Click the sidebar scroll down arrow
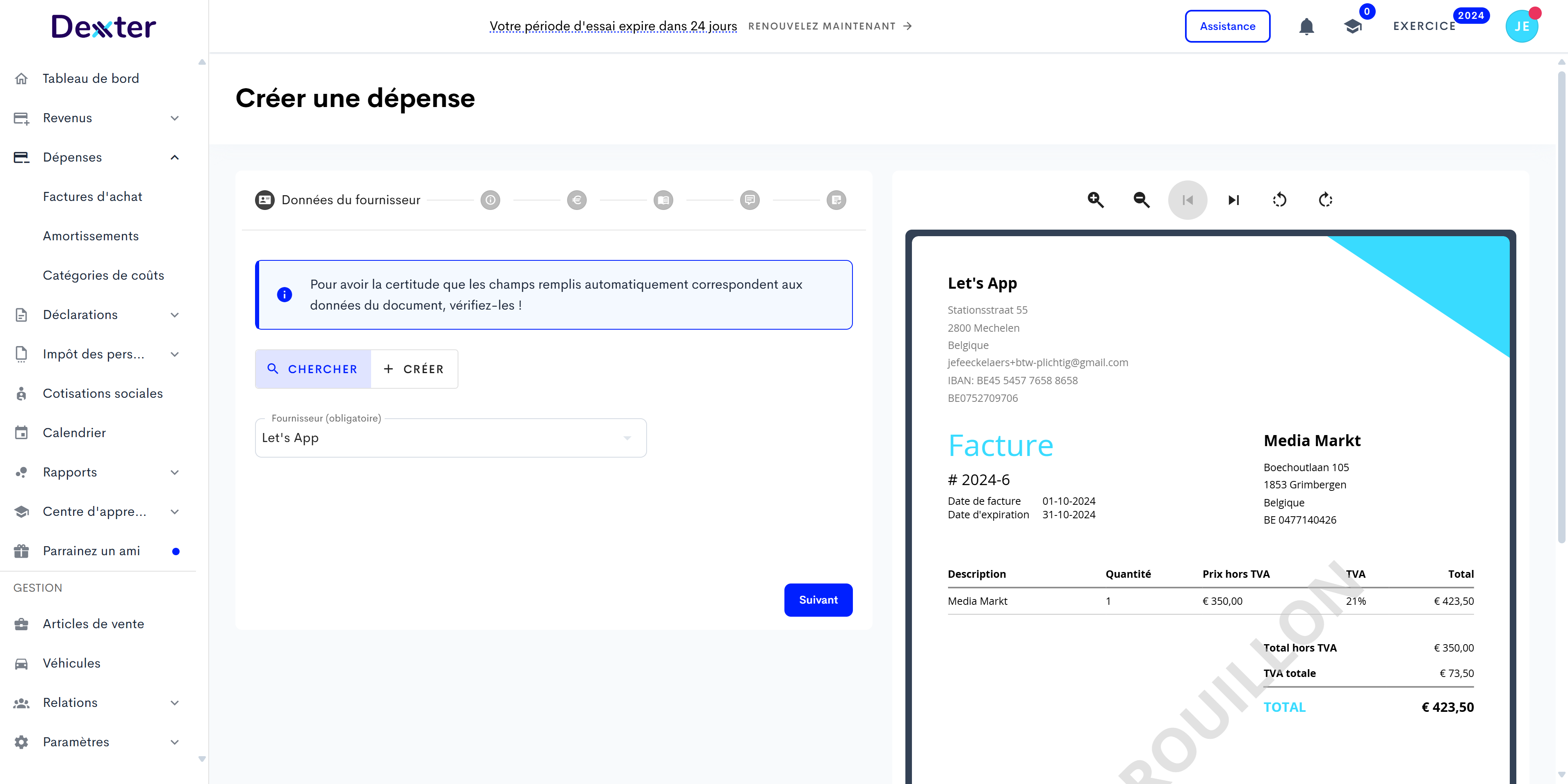The image size is (1568, 784). pos(202,759)
